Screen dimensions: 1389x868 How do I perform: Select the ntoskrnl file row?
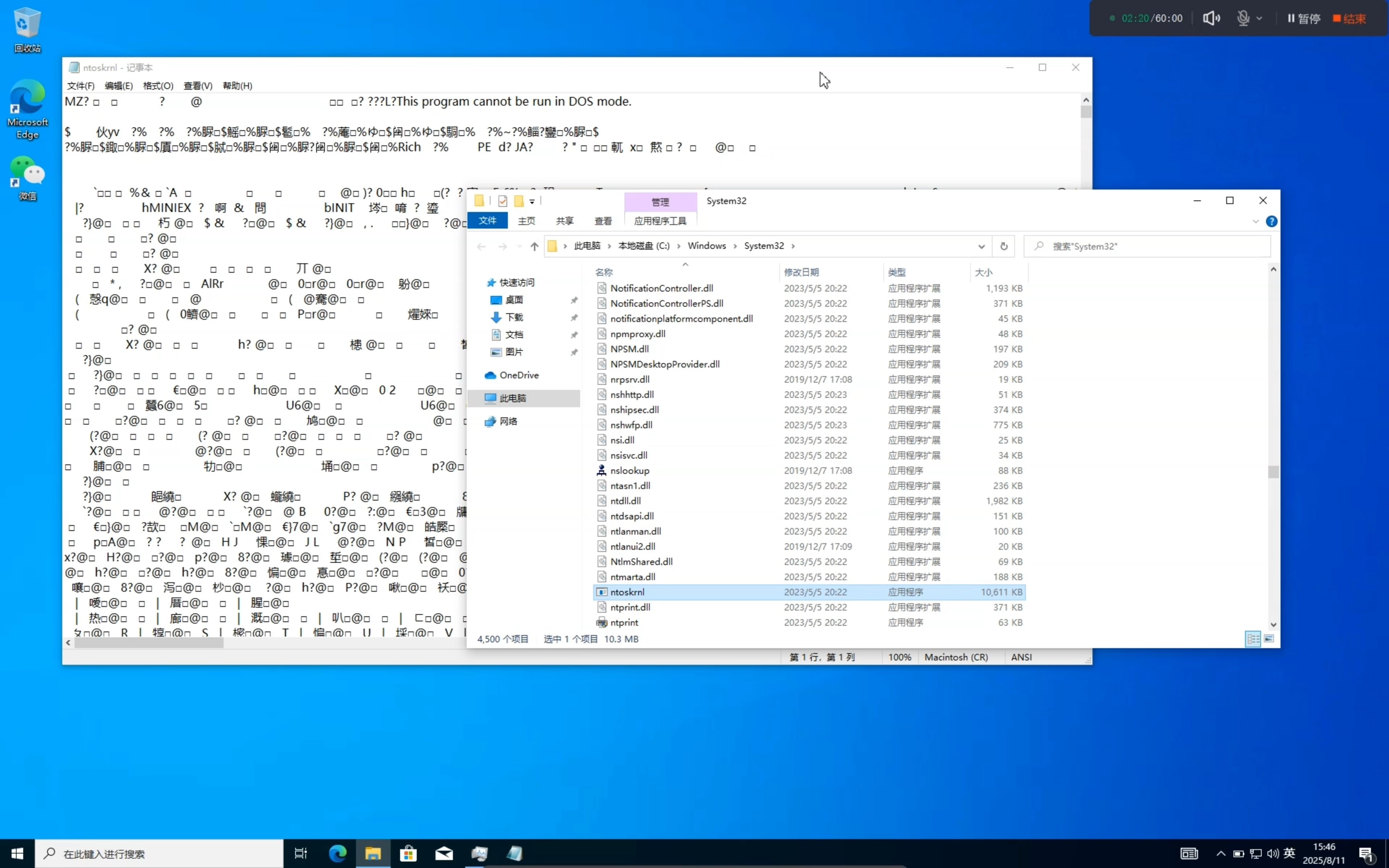809,592
